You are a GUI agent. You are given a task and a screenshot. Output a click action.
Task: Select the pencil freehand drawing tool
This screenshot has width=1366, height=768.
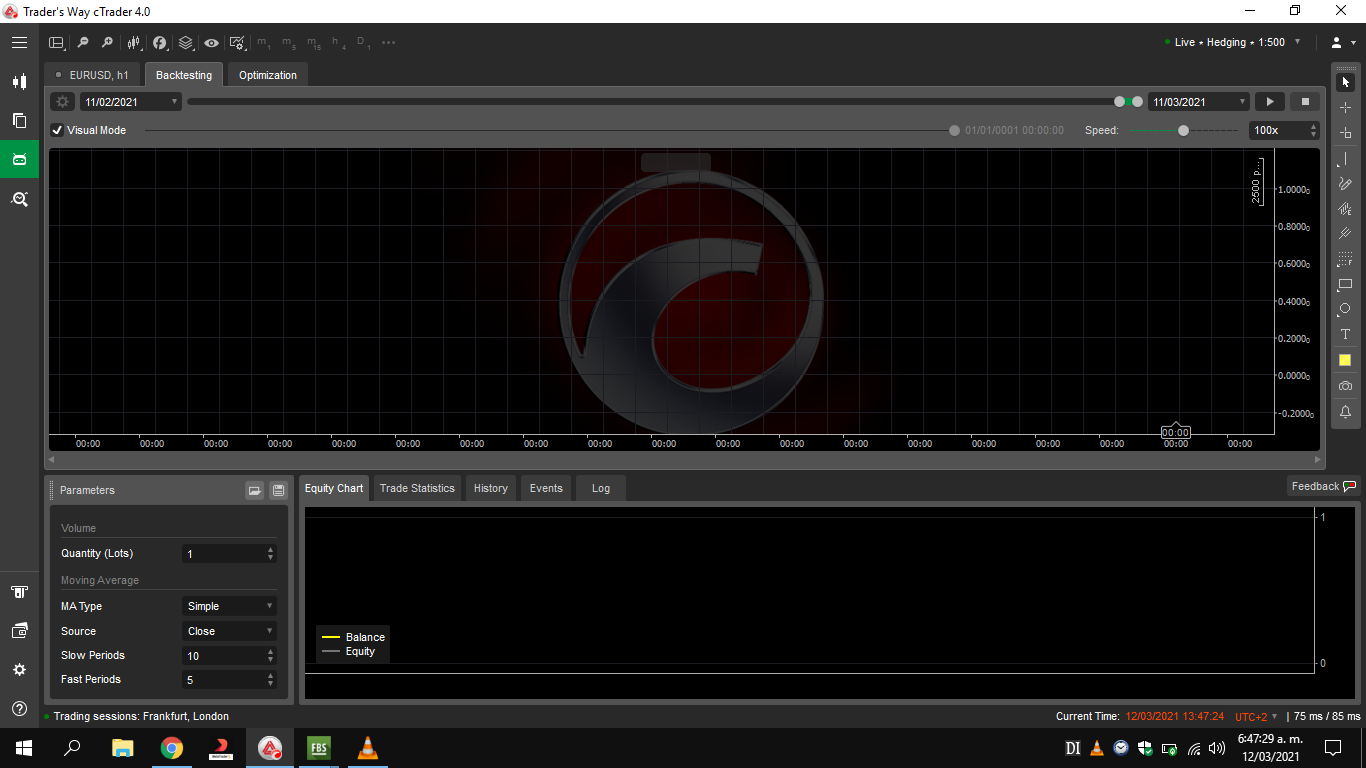click(1345, 184)
